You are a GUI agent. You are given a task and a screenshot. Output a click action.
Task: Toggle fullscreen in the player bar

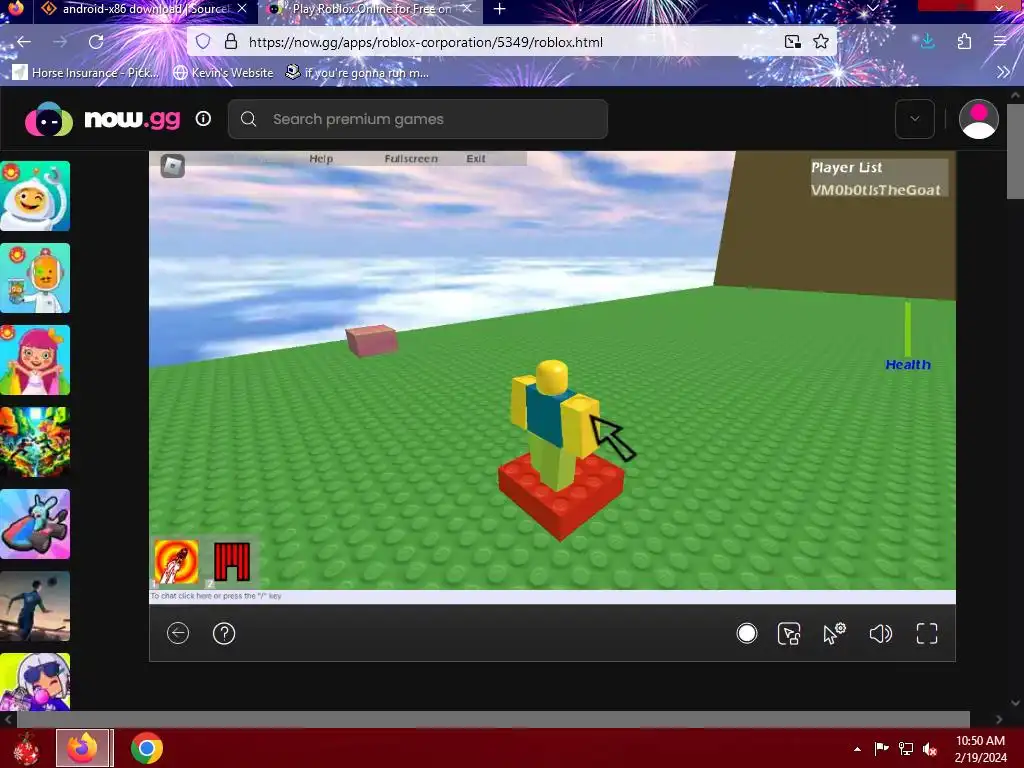(x=927, y=633)
